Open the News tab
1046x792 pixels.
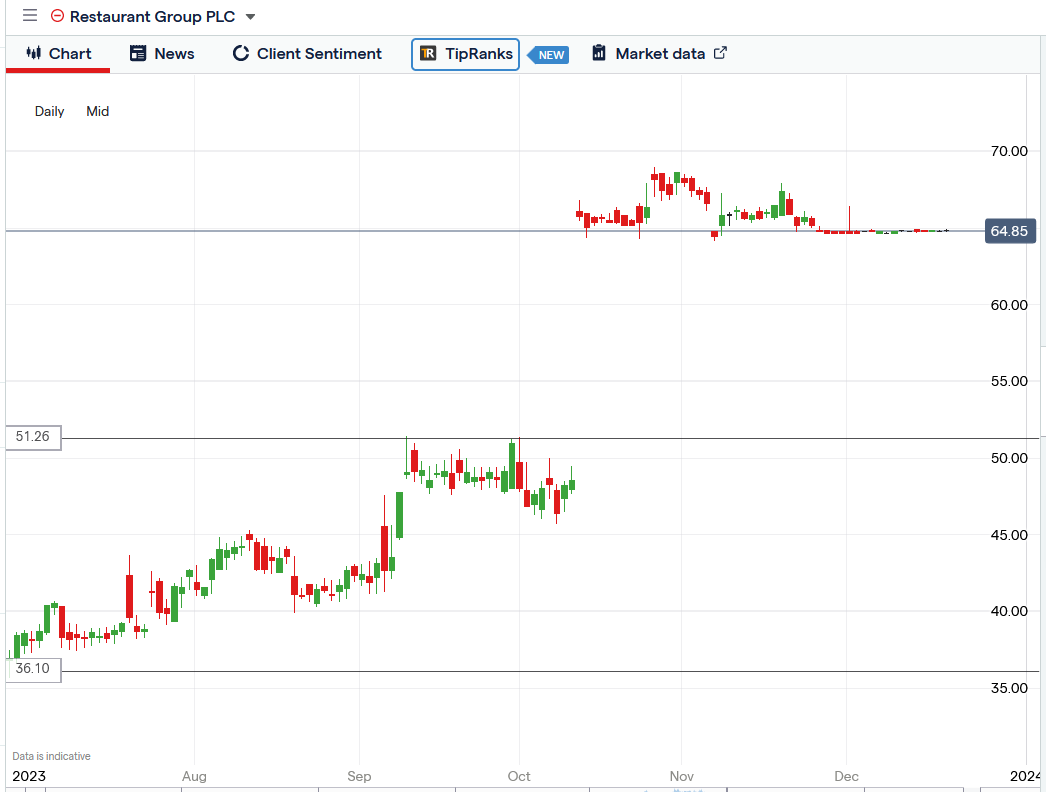(162, 54)
